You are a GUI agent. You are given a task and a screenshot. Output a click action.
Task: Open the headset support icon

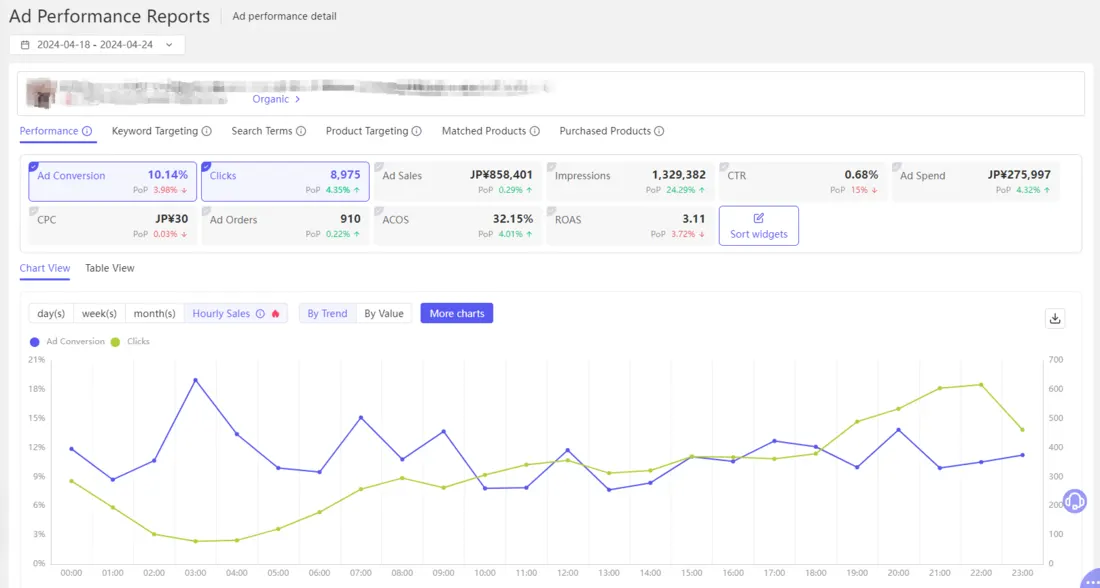(x=1074, y=501)
